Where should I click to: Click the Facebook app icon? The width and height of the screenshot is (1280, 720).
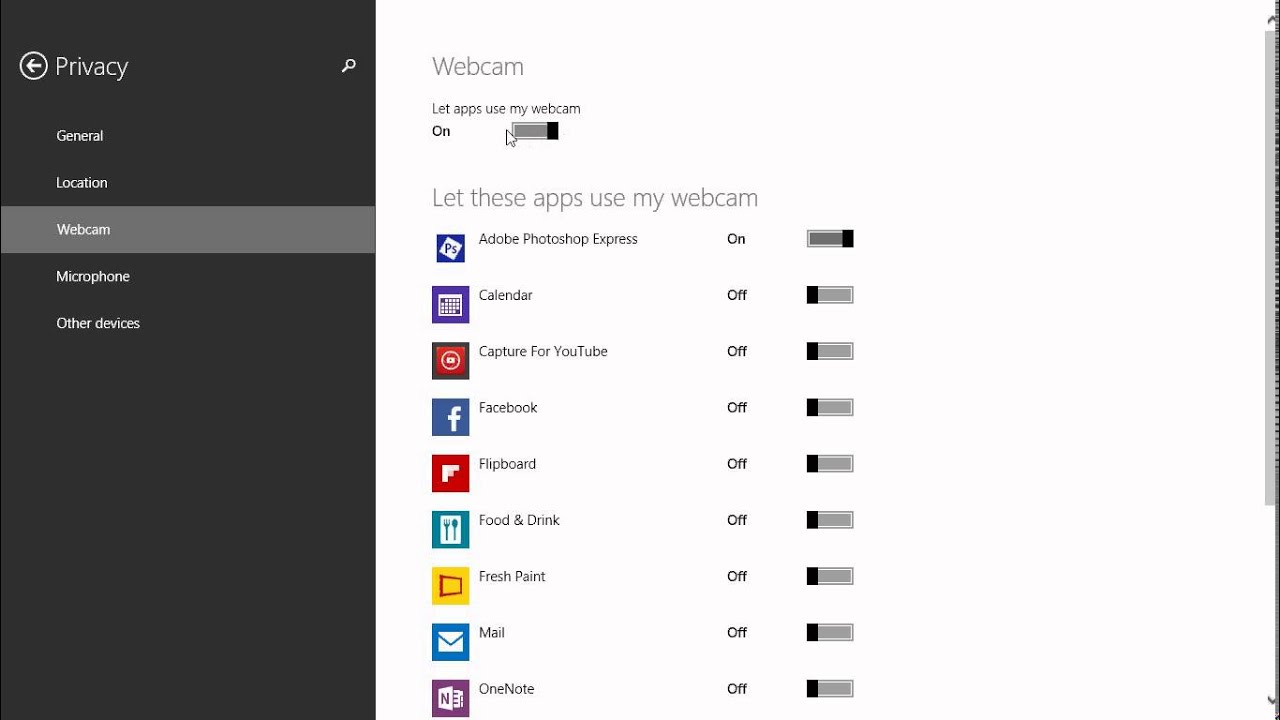pos(450,417)
